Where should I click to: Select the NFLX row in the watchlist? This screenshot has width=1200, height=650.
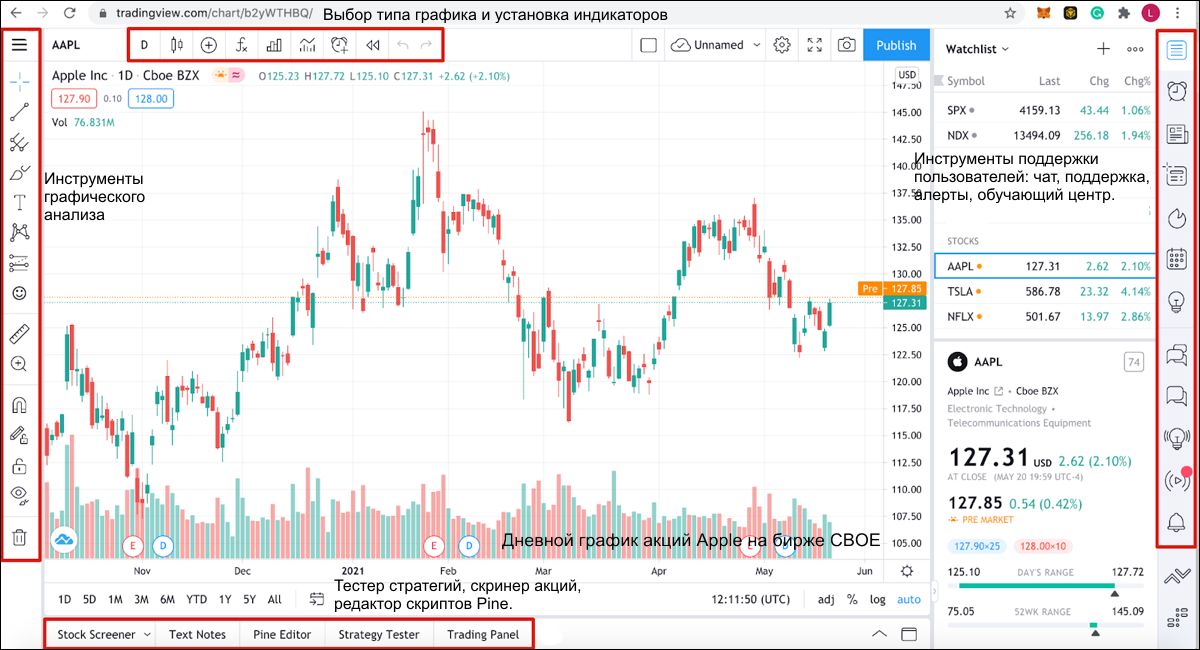click(x=1045, y=316)
